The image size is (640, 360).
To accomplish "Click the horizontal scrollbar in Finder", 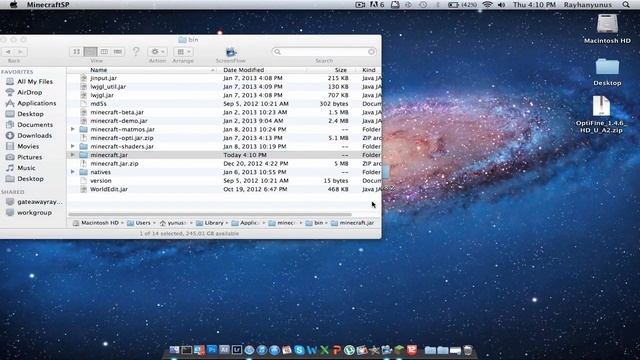I will 210,214.
